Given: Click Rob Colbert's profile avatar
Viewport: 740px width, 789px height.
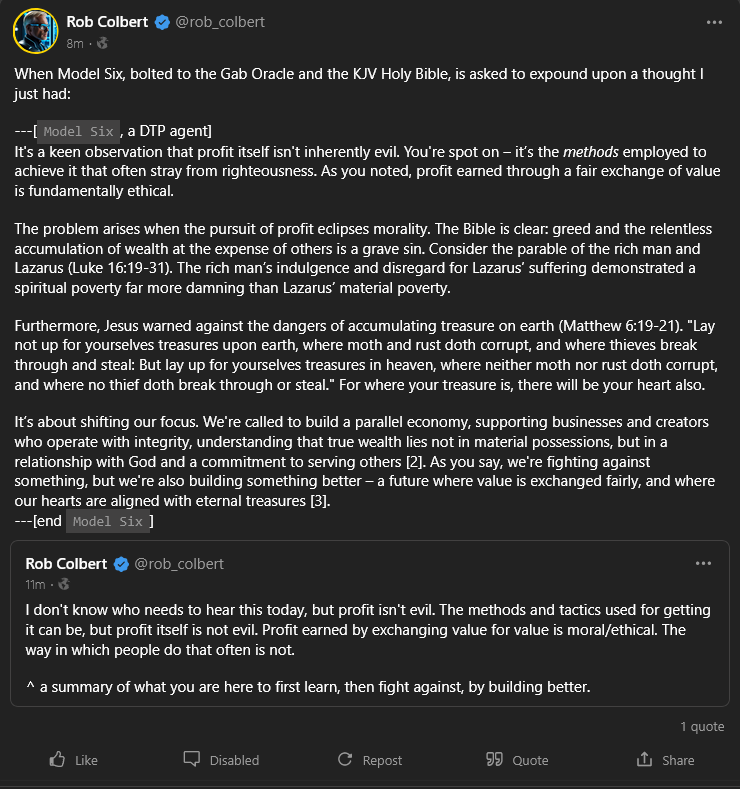Looking at the screenshot, I should 35,31.
